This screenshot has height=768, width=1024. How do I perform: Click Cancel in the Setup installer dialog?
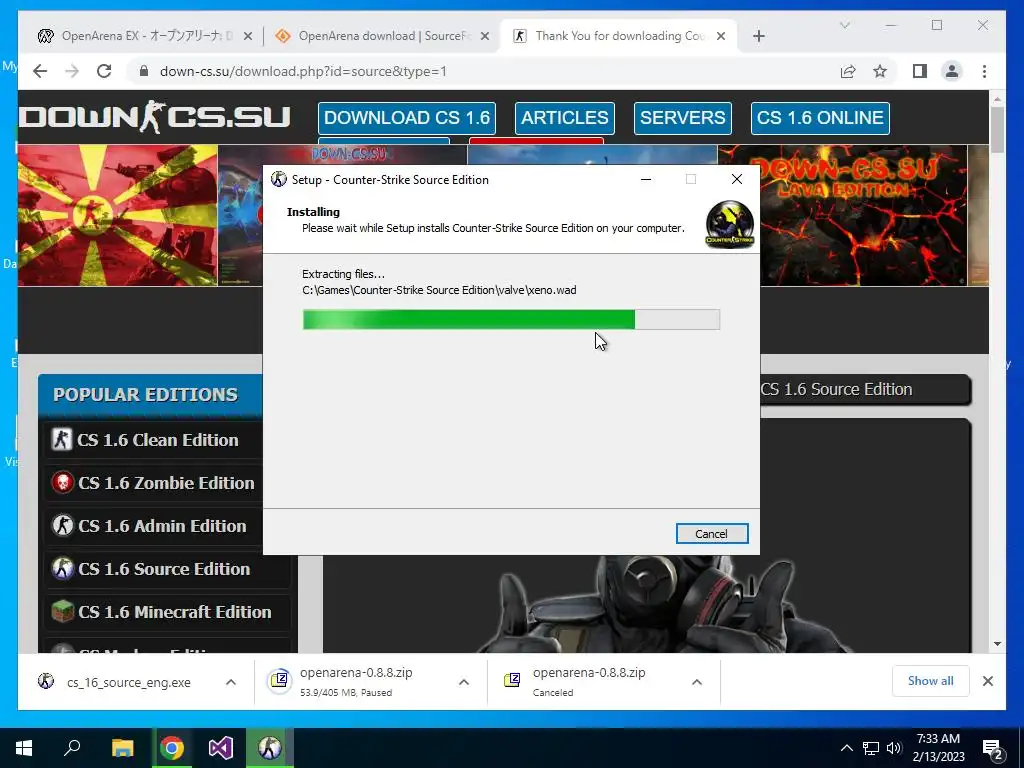click(x=711, y=534)
